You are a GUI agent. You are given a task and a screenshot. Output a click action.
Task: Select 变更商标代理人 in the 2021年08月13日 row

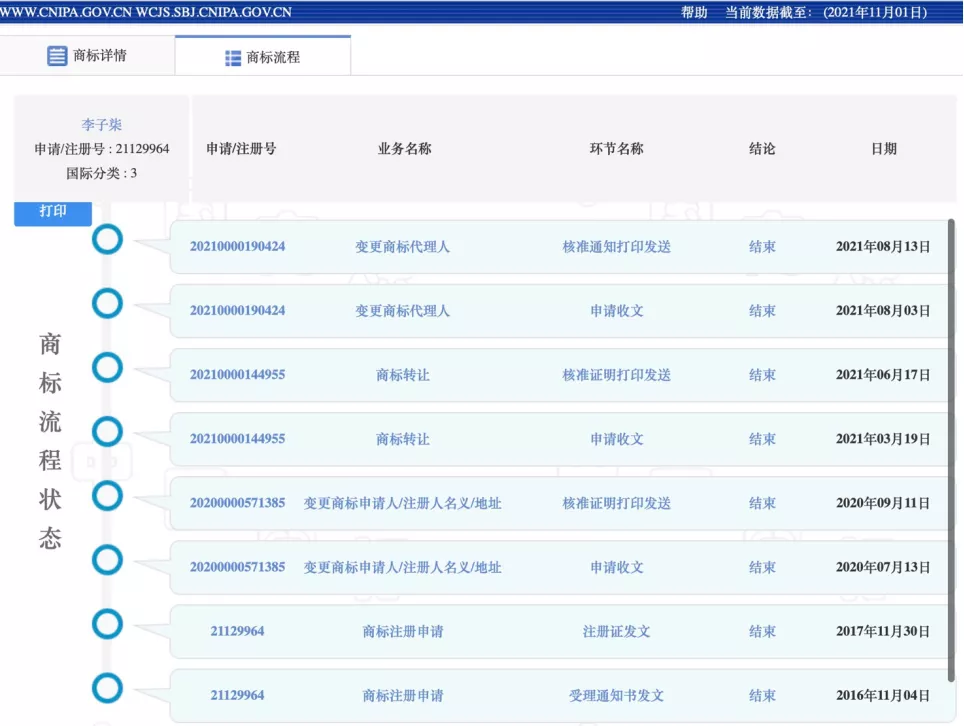(x=402, y=247)
